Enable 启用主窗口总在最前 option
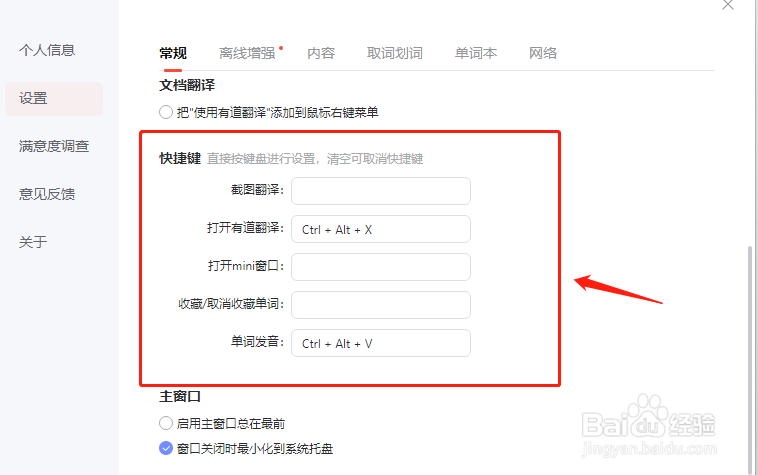The image size is (758, 475). pos(166,423)
